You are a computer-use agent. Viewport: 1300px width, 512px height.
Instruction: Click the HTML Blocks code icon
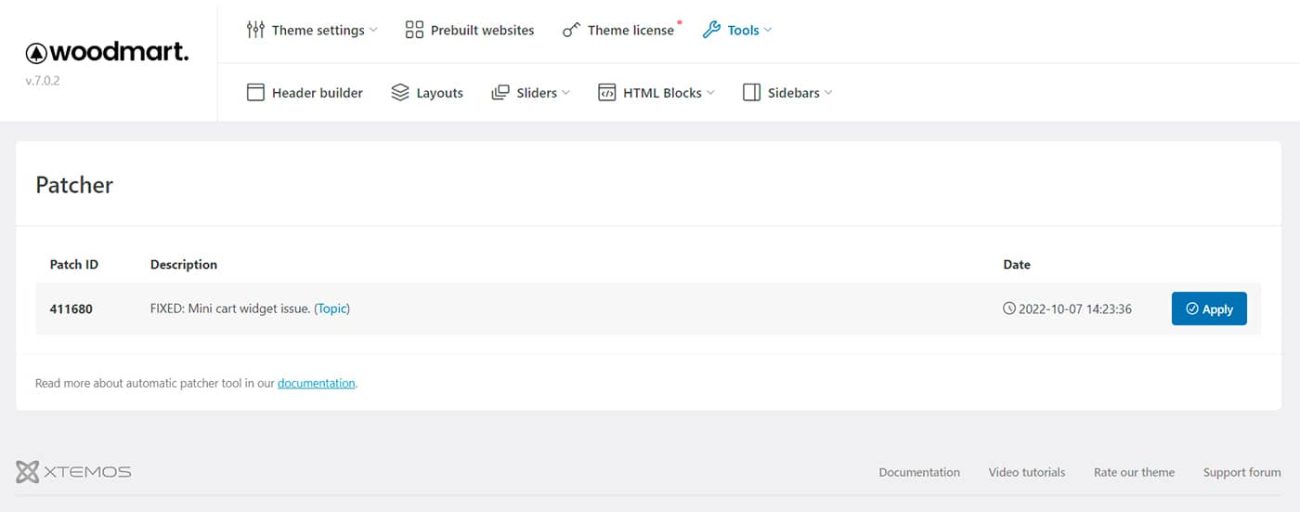606,93
